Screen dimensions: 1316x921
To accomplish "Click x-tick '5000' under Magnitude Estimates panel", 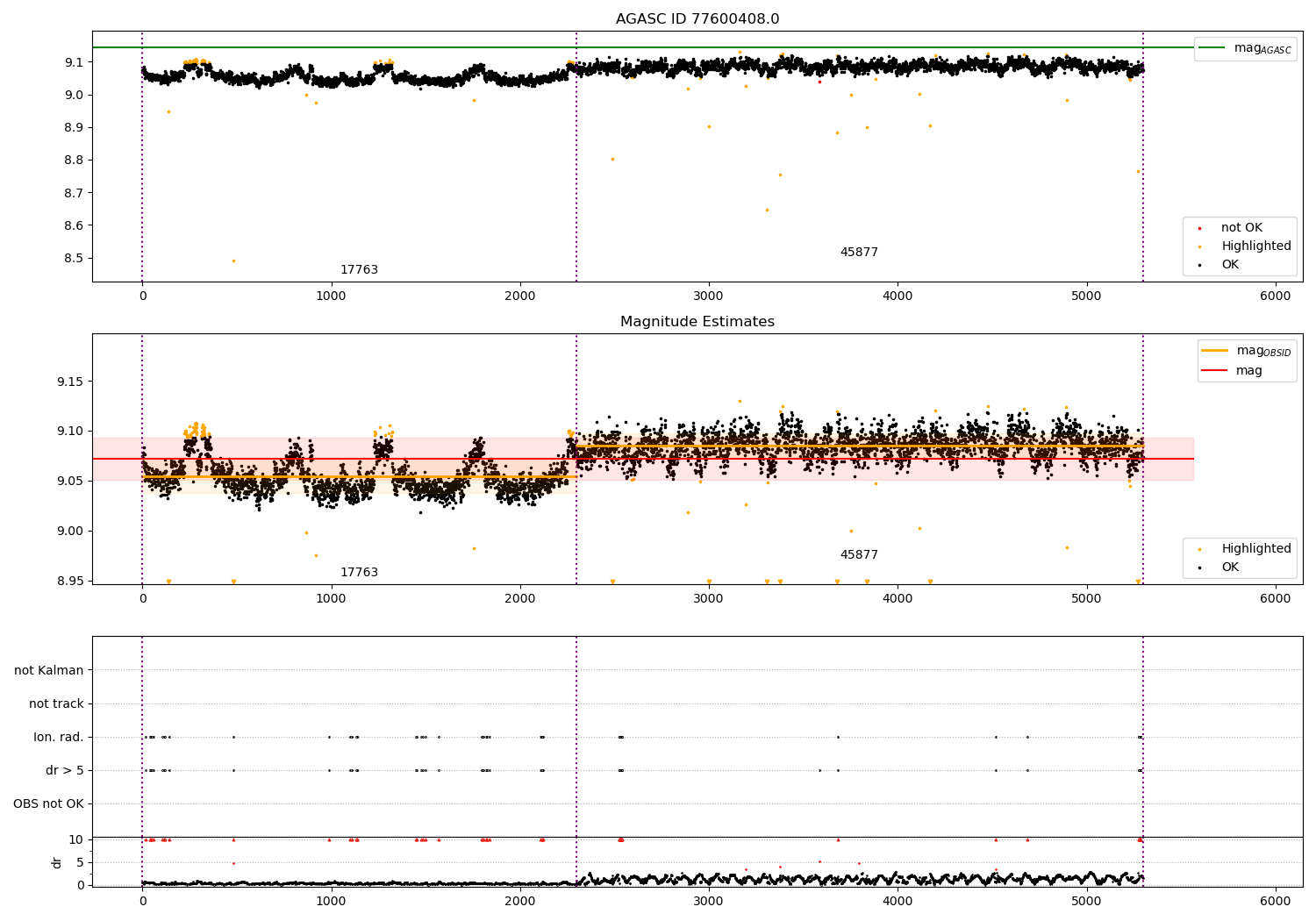I will tap(1087, 599).
